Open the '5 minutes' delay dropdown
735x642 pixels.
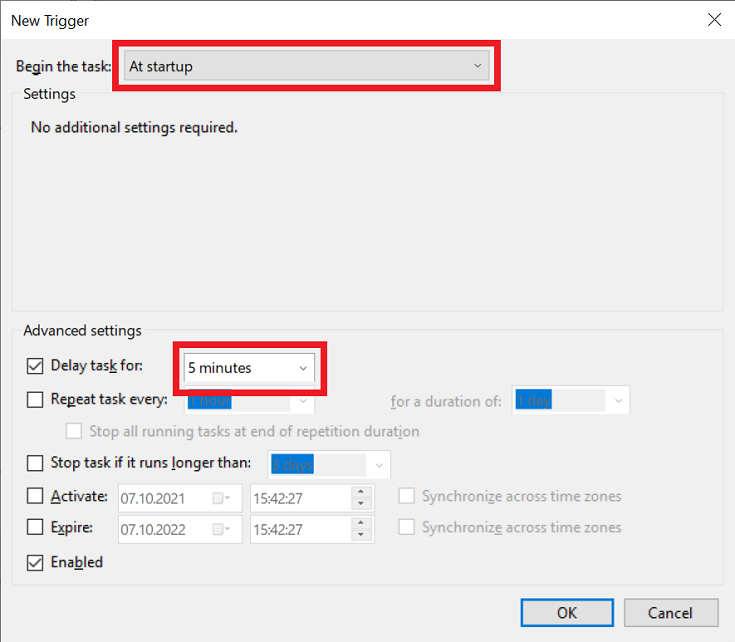[249, 368]
